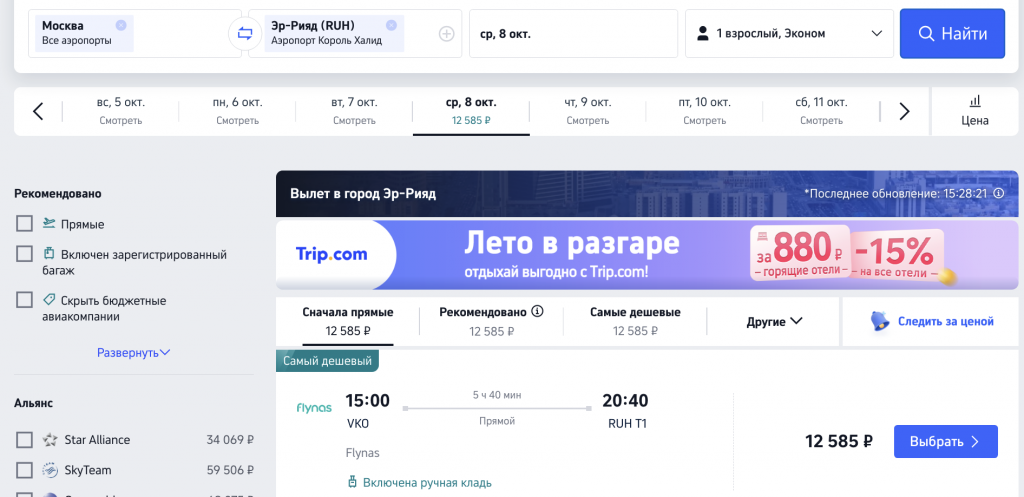
Task: Tick the Star Alliance checkbox
Action: pos(24,440)
